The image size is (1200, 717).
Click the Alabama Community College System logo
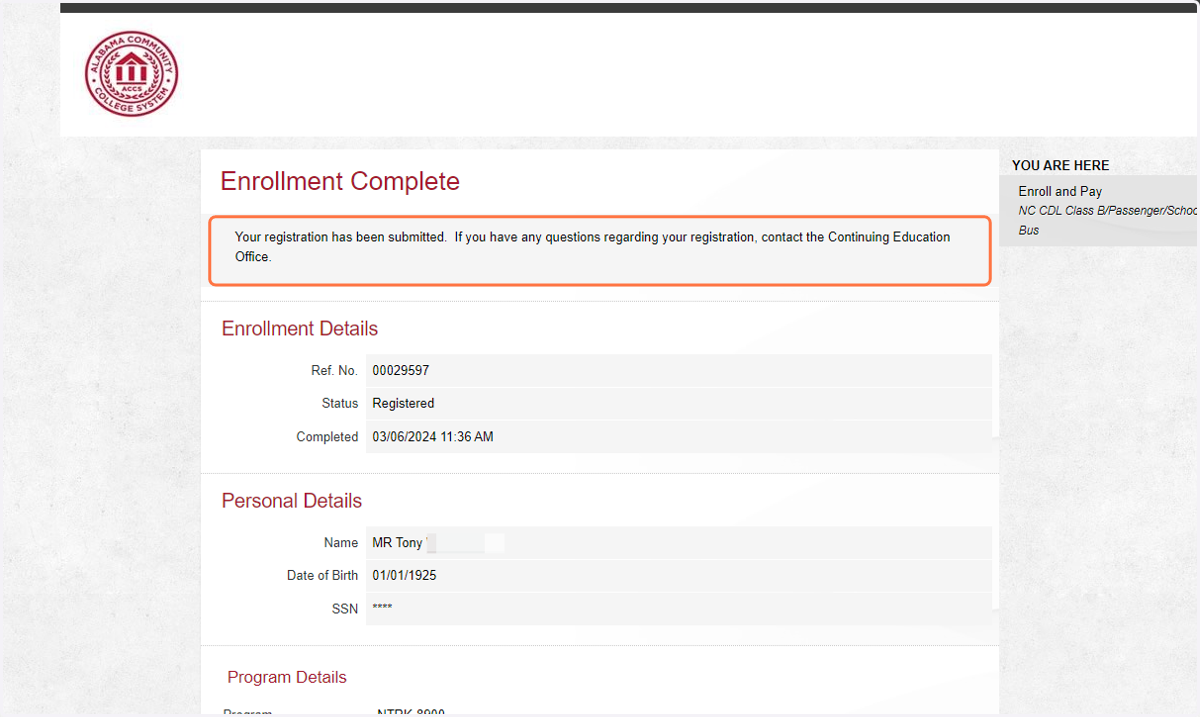click(x=132, y=74)
